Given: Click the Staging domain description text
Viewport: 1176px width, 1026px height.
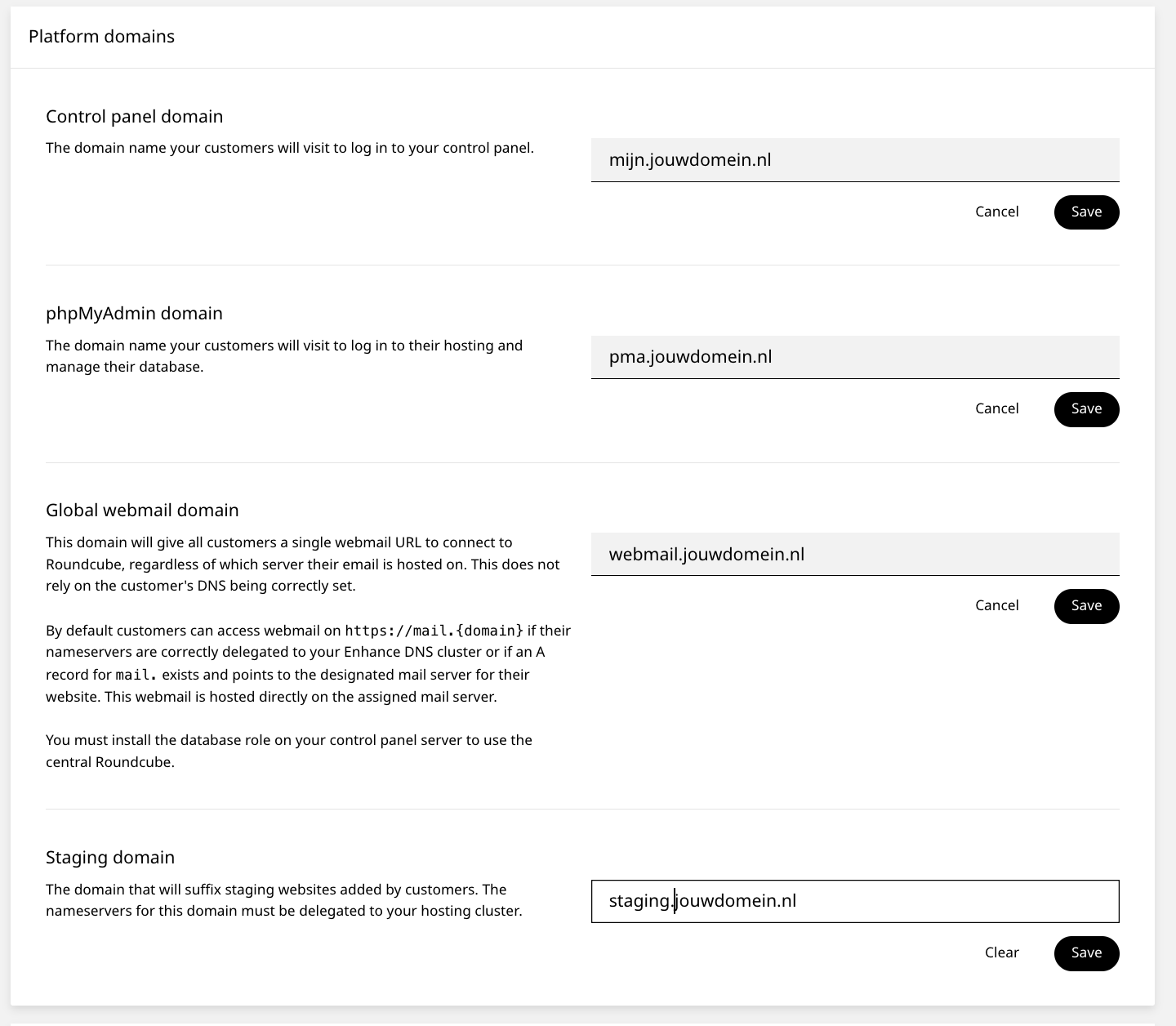Looking at the screenshot, I should coord(283,900).
